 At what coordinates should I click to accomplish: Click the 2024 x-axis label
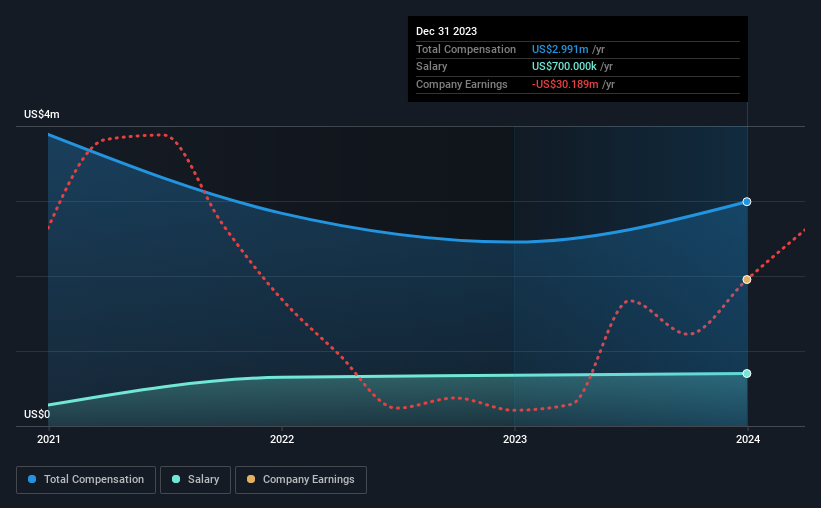pos(748,439)
